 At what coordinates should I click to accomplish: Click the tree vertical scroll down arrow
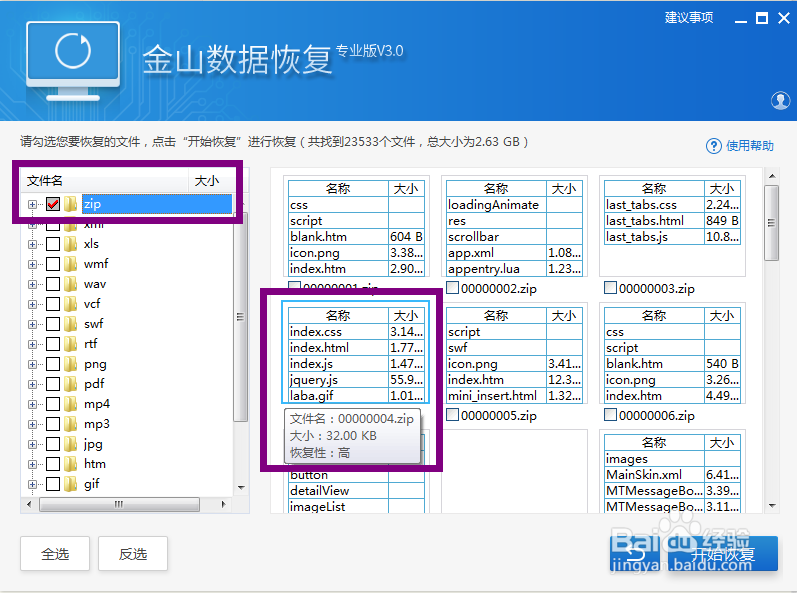241,488
